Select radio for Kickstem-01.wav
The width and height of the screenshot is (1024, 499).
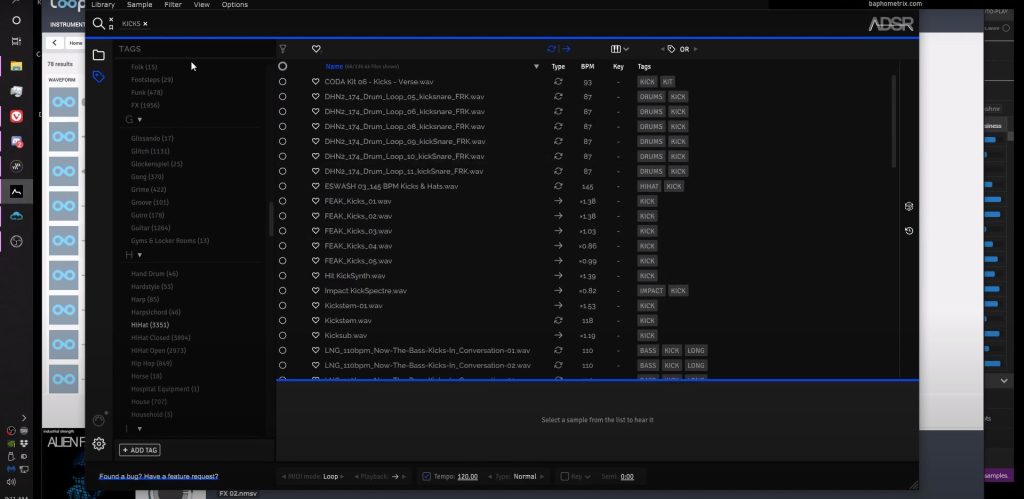point(282,306)
